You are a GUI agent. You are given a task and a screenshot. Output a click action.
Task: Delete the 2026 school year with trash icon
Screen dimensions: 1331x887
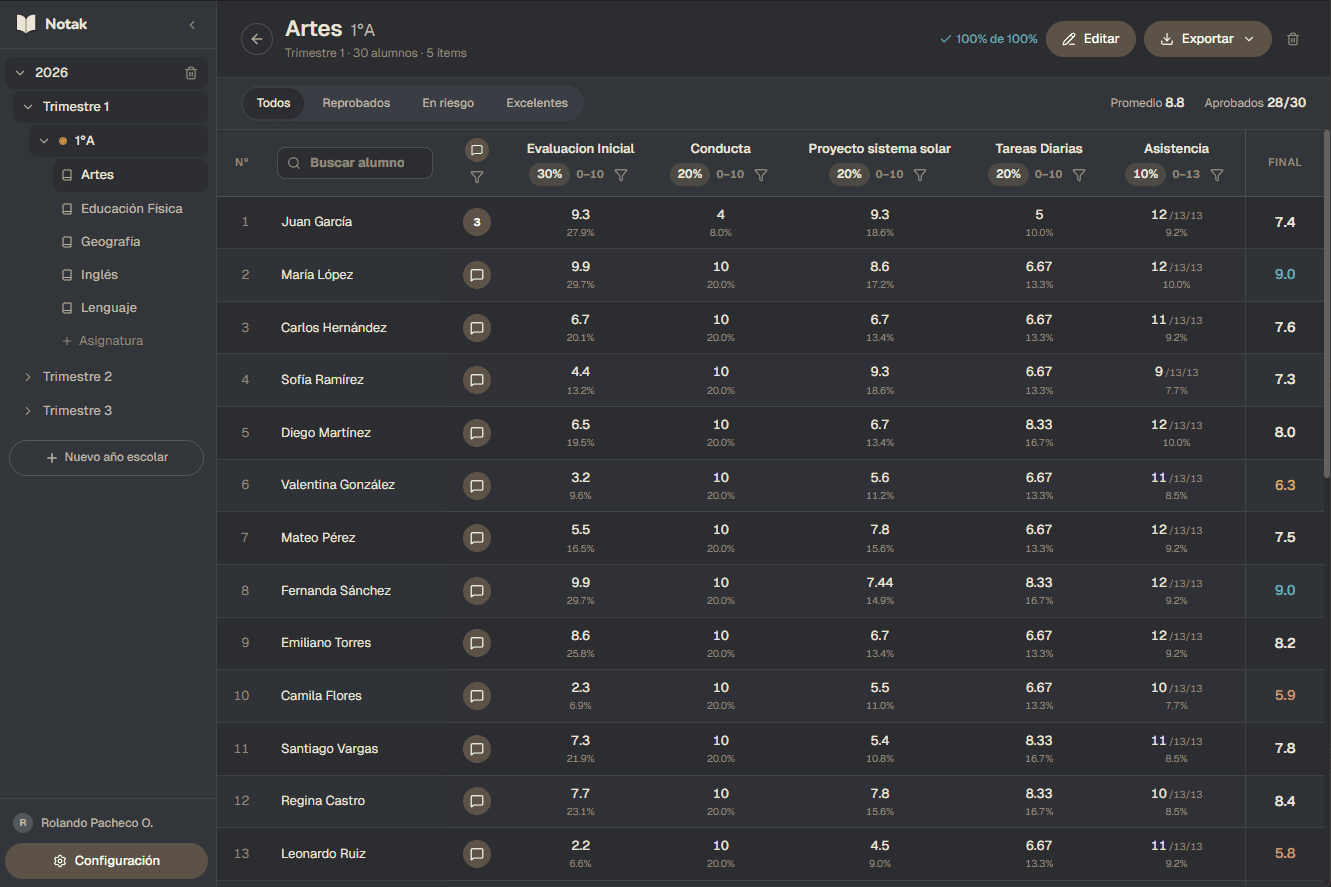pyautogui.click(x=191, y=73)
